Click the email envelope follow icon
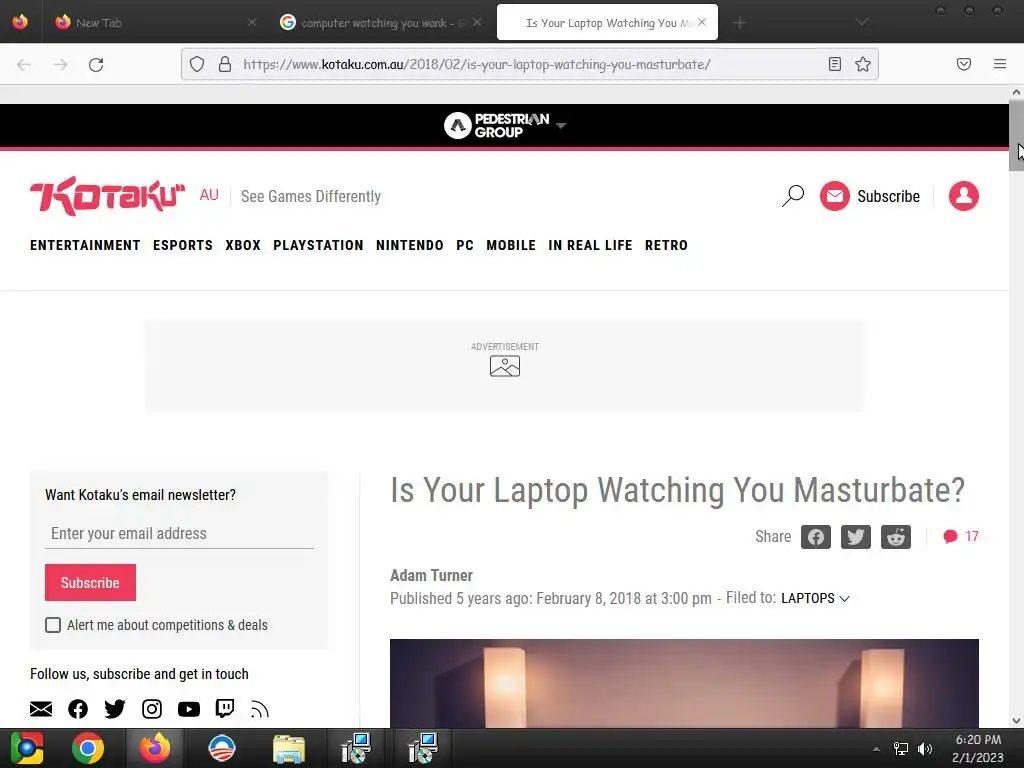Image resolution: width=1024 pixels, height=768 pixels. (x=41, y=709)
